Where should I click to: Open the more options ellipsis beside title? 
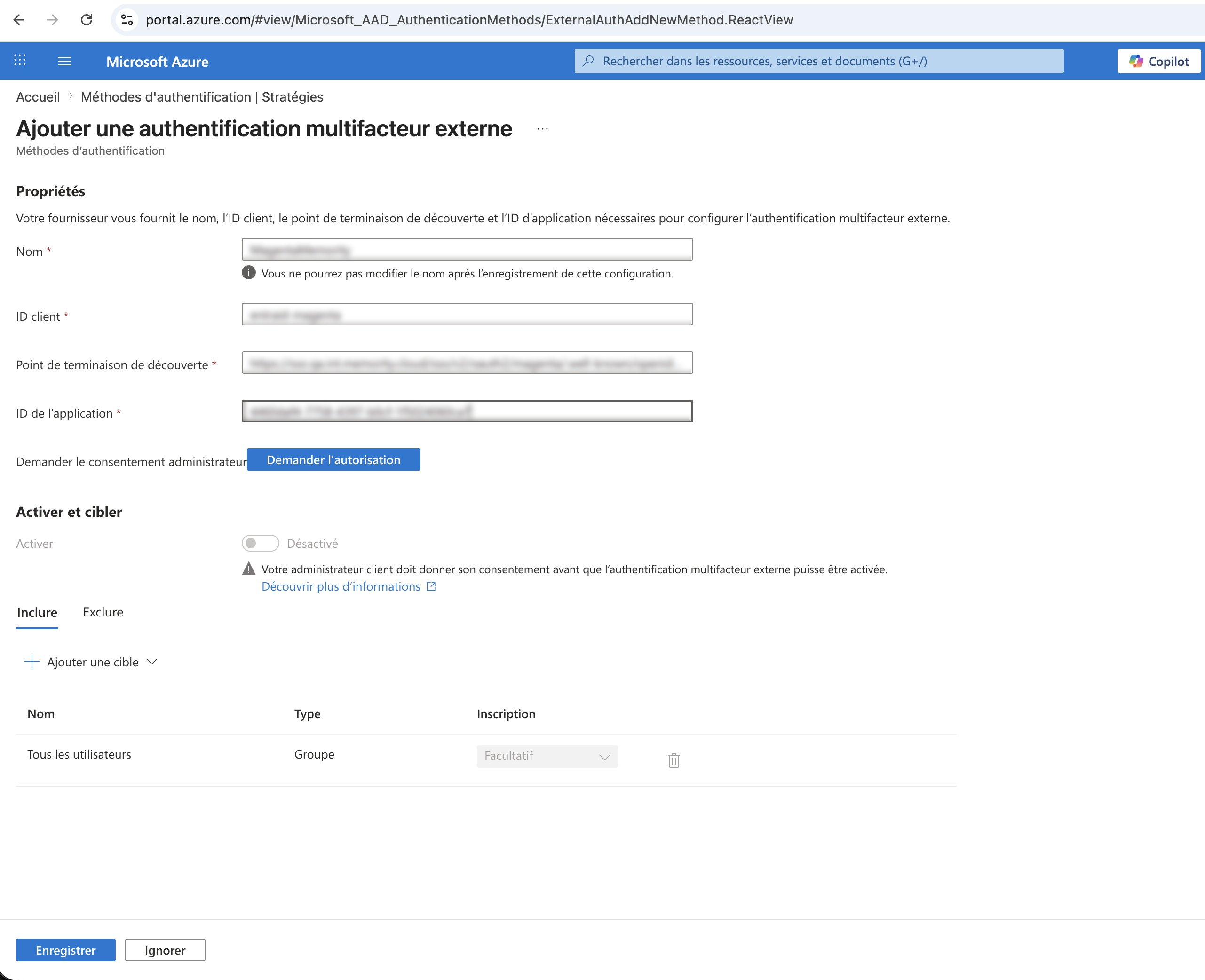(x=543, y=129)
